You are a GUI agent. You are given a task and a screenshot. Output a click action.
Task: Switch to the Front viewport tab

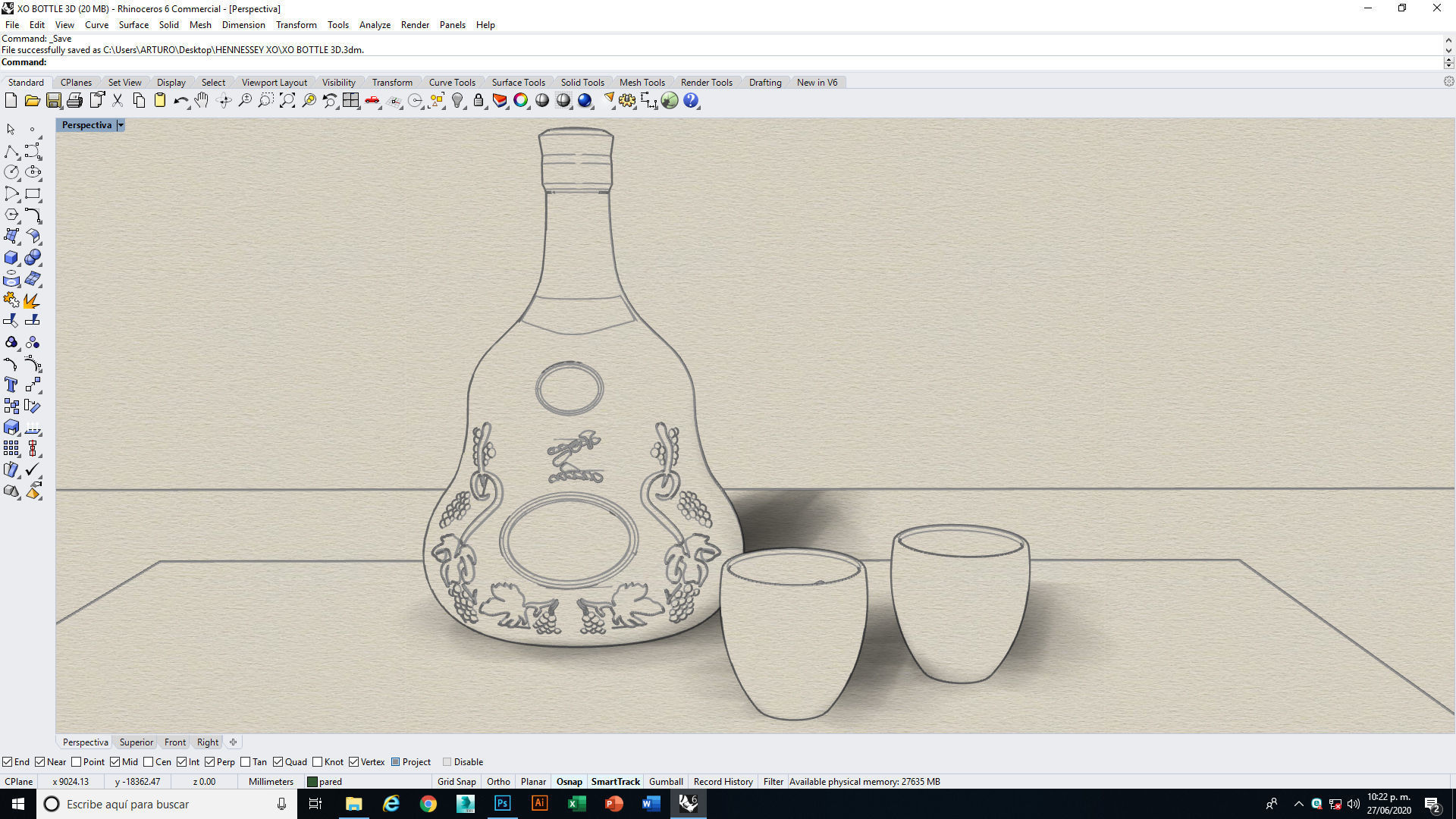(x=175, y=742)
